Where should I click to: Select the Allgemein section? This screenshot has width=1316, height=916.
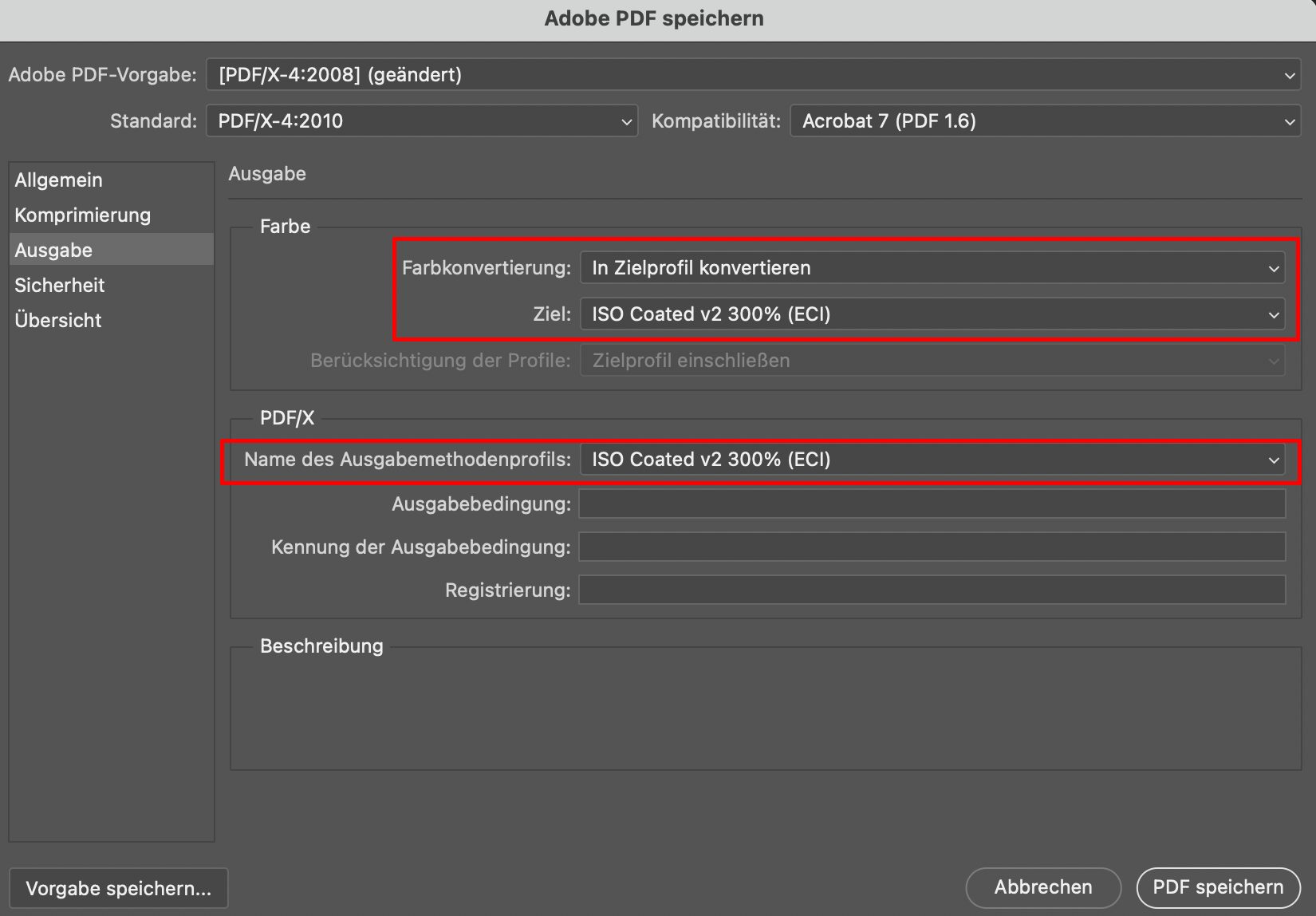click(111, 180)
